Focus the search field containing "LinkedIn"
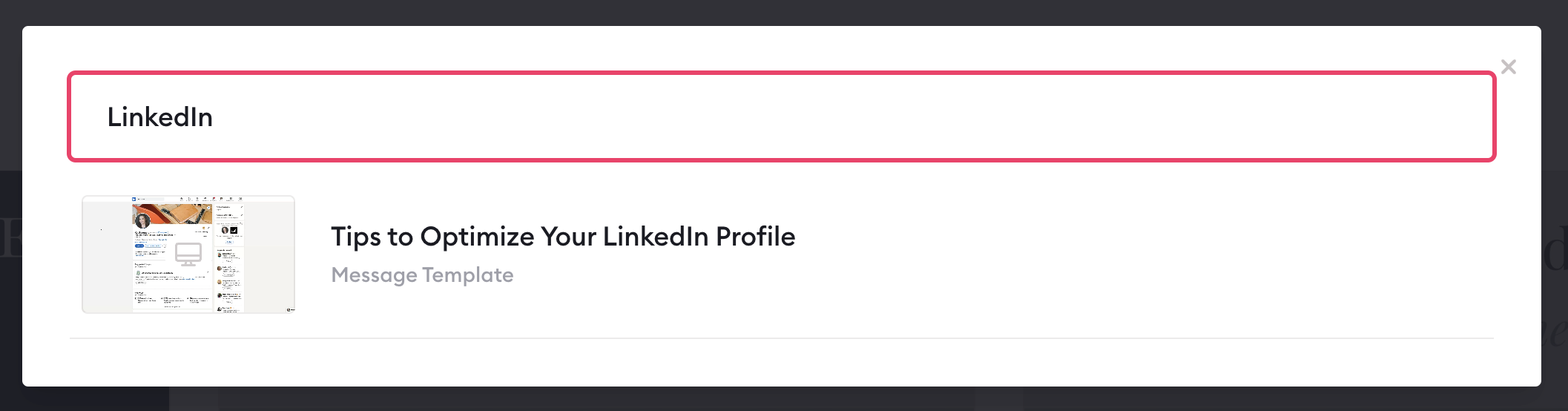This screenshot has height=411, width=1568. pyautogui.click(x=781, y=116)
